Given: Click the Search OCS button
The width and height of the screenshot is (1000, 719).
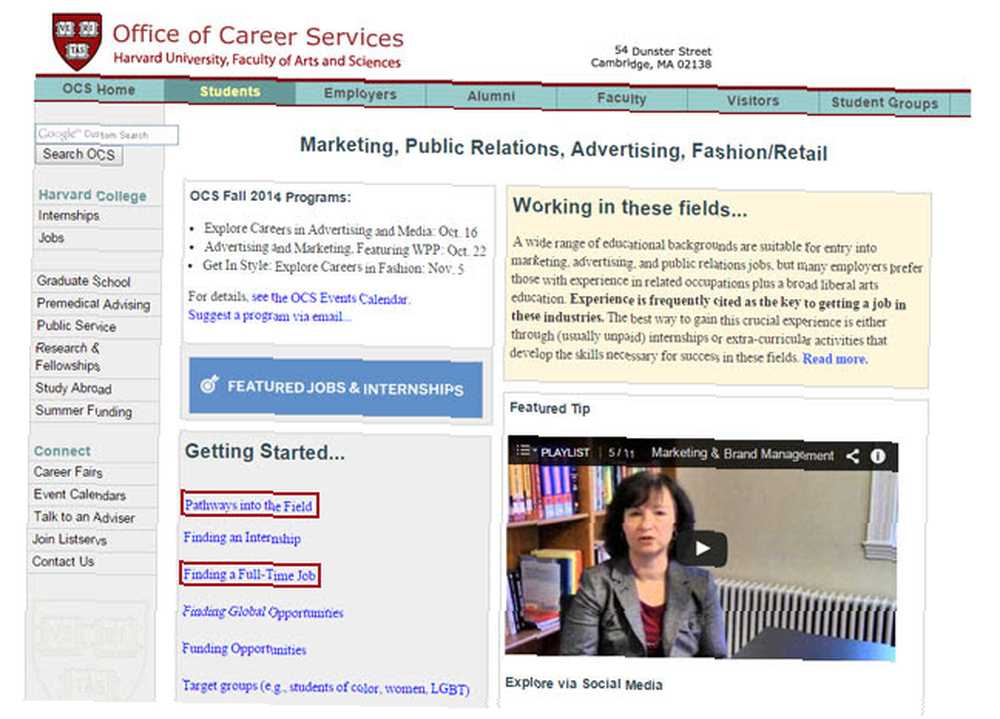Looking at the screenshot, I should tap(79, 154).
